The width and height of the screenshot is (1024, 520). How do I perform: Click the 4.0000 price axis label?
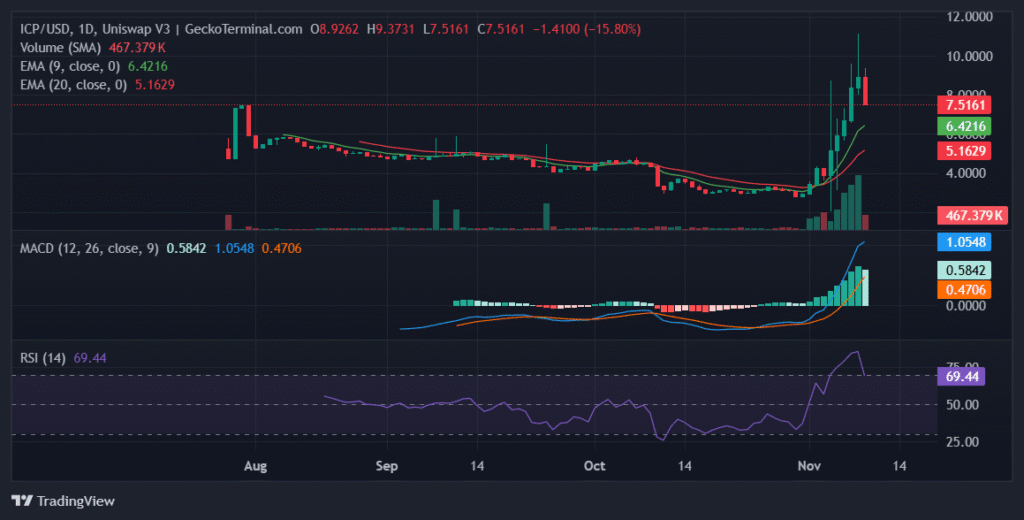click(966, 173)
